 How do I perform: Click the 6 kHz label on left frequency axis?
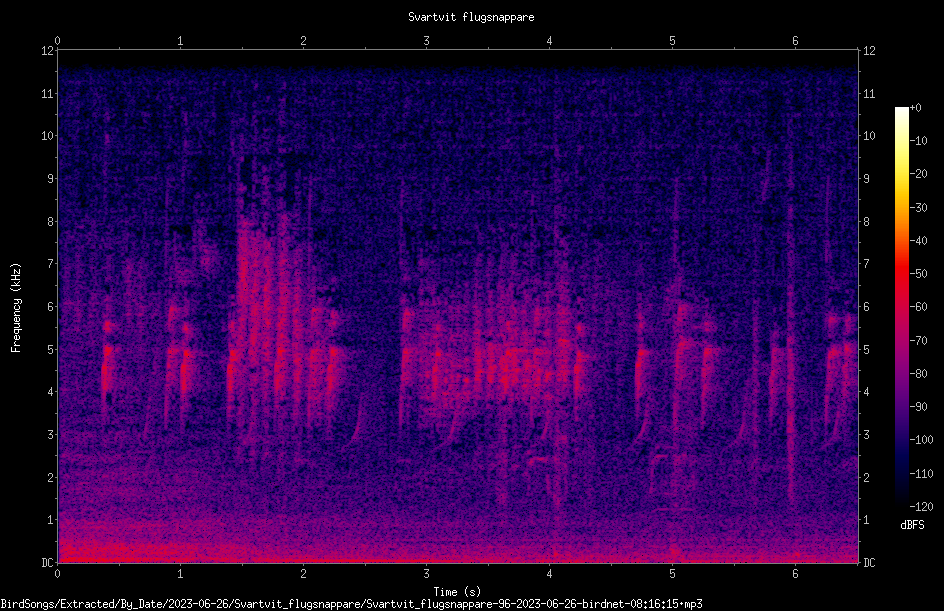(51, 306)
